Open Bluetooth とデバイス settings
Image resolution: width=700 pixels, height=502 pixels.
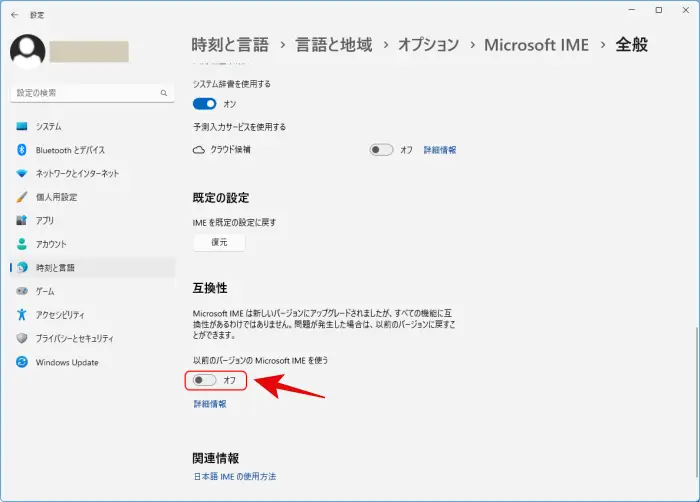click(92, 150)
